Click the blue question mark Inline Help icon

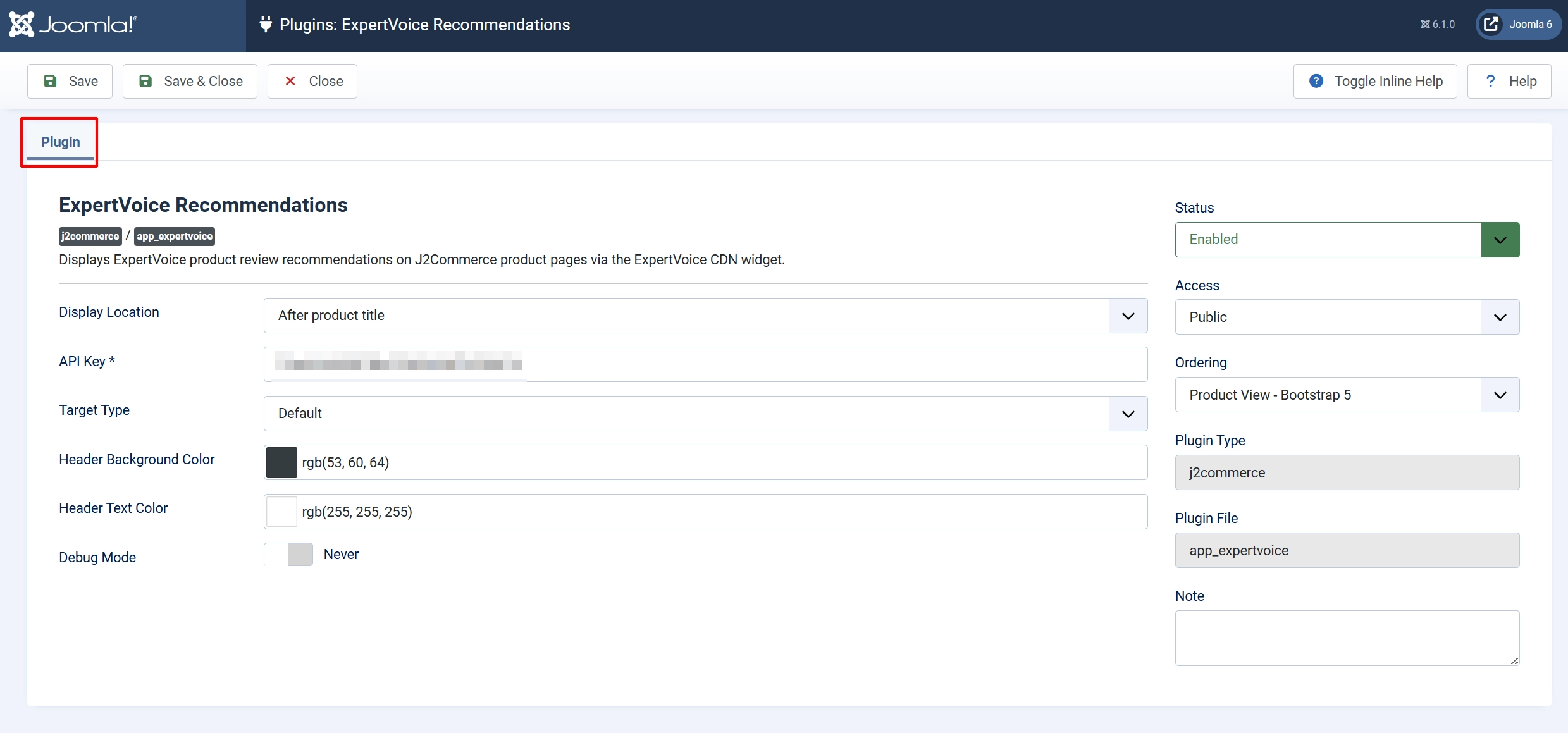point(1316,81)
